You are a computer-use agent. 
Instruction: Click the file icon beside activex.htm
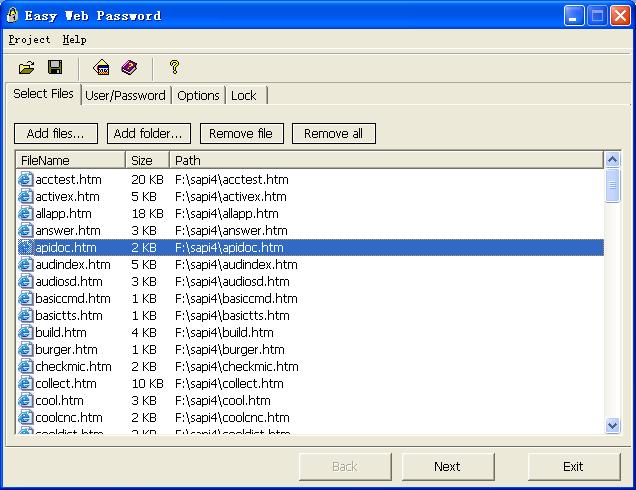(x=25, y=196)
